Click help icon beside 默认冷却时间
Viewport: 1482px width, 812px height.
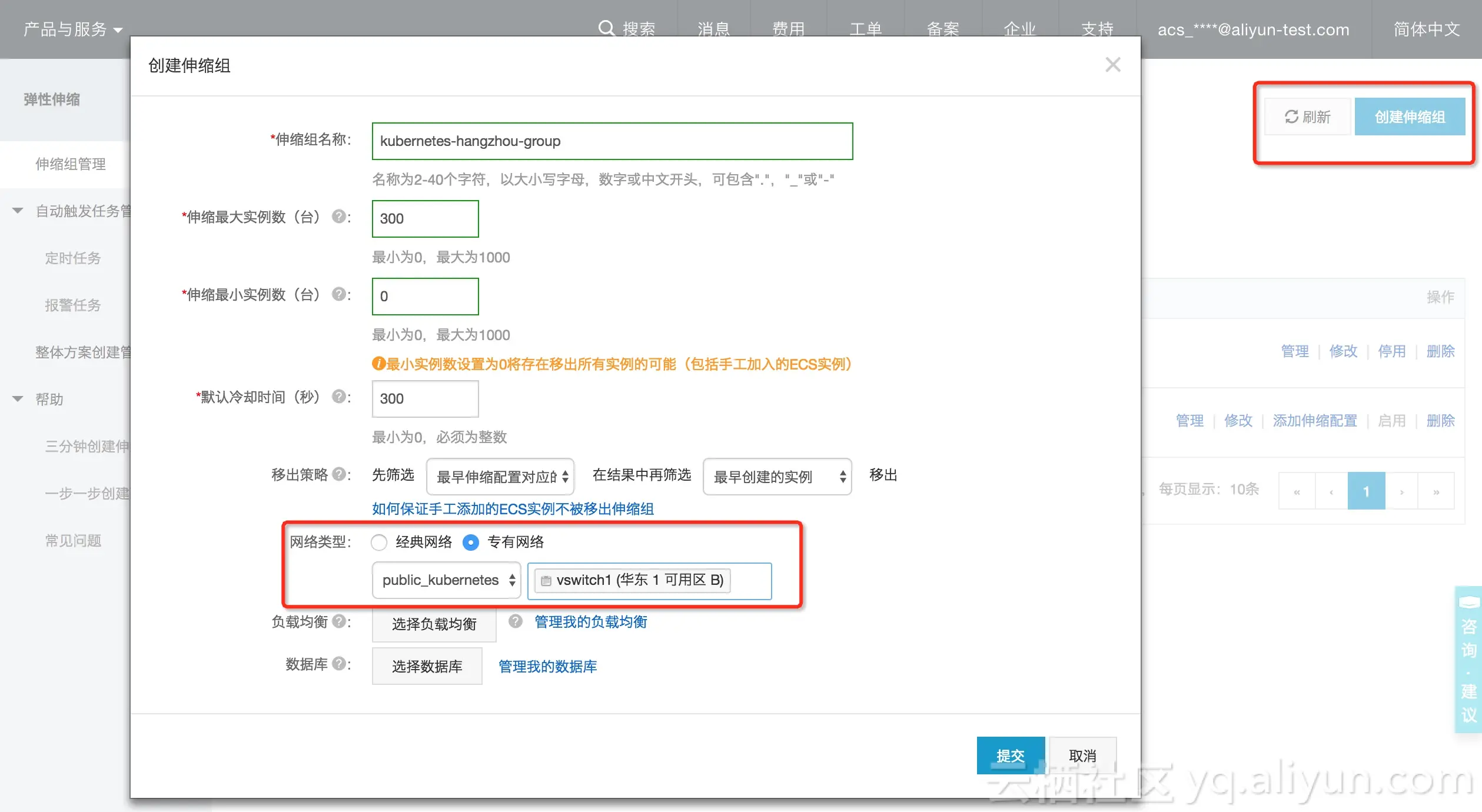click(338, 397)
